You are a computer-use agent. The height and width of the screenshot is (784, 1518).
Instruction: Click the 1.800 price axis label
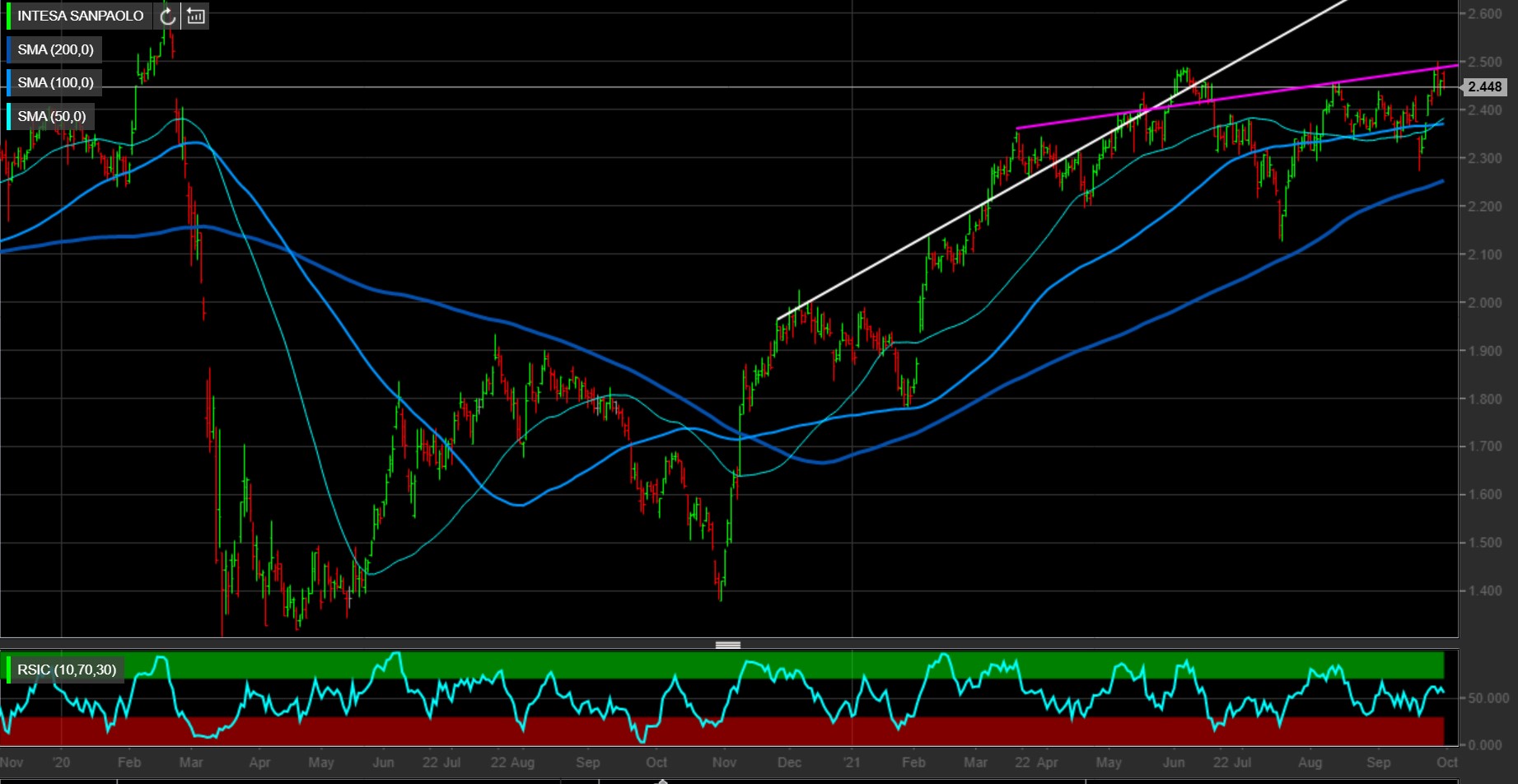(1484, 399)
